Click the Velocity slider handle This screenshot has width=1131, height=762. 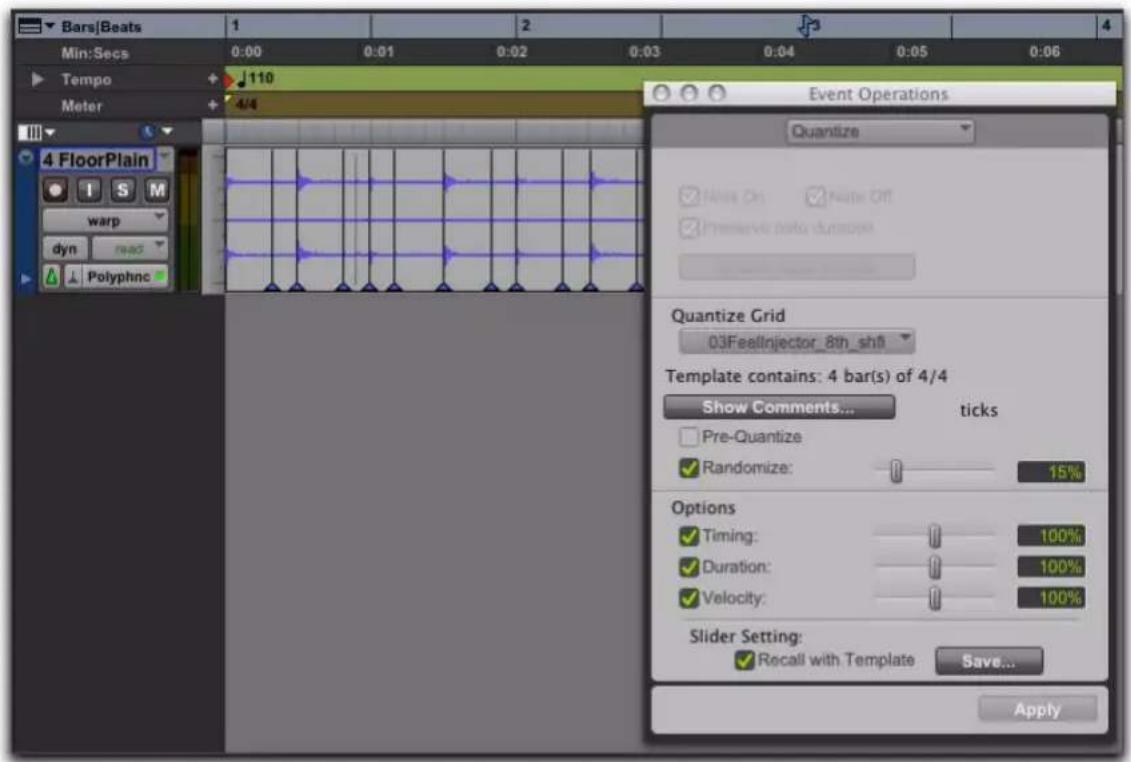point(935,598)
